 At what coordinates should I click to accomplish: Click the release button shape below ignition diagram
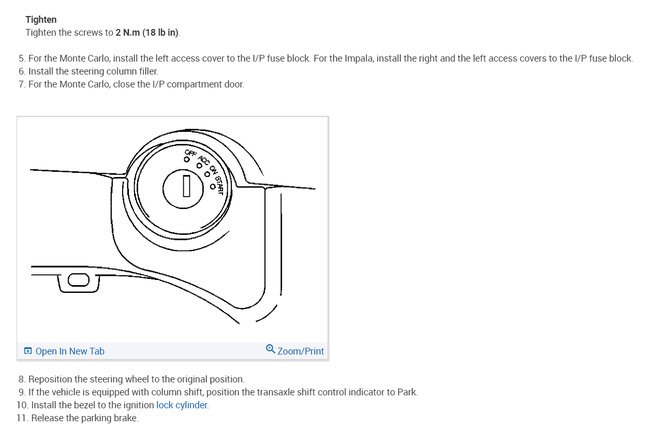[78, 280]
